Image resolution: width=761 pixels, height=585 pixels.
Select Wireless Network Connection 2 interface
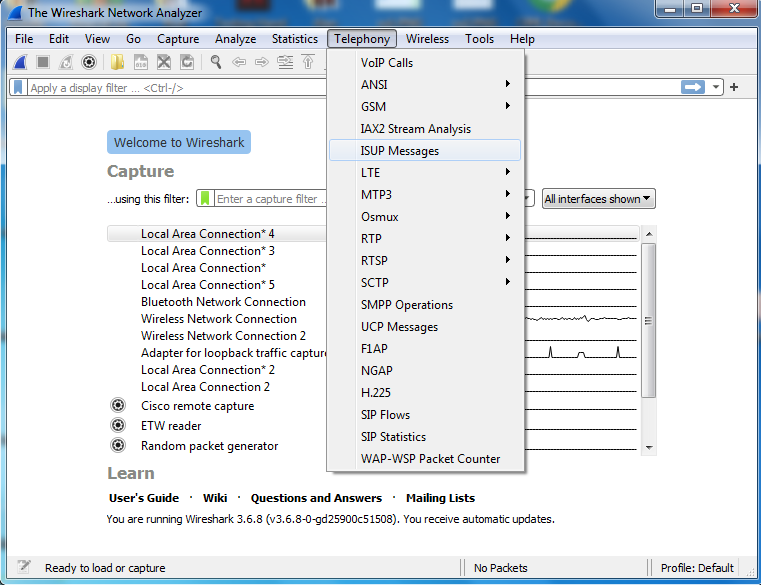223,335
